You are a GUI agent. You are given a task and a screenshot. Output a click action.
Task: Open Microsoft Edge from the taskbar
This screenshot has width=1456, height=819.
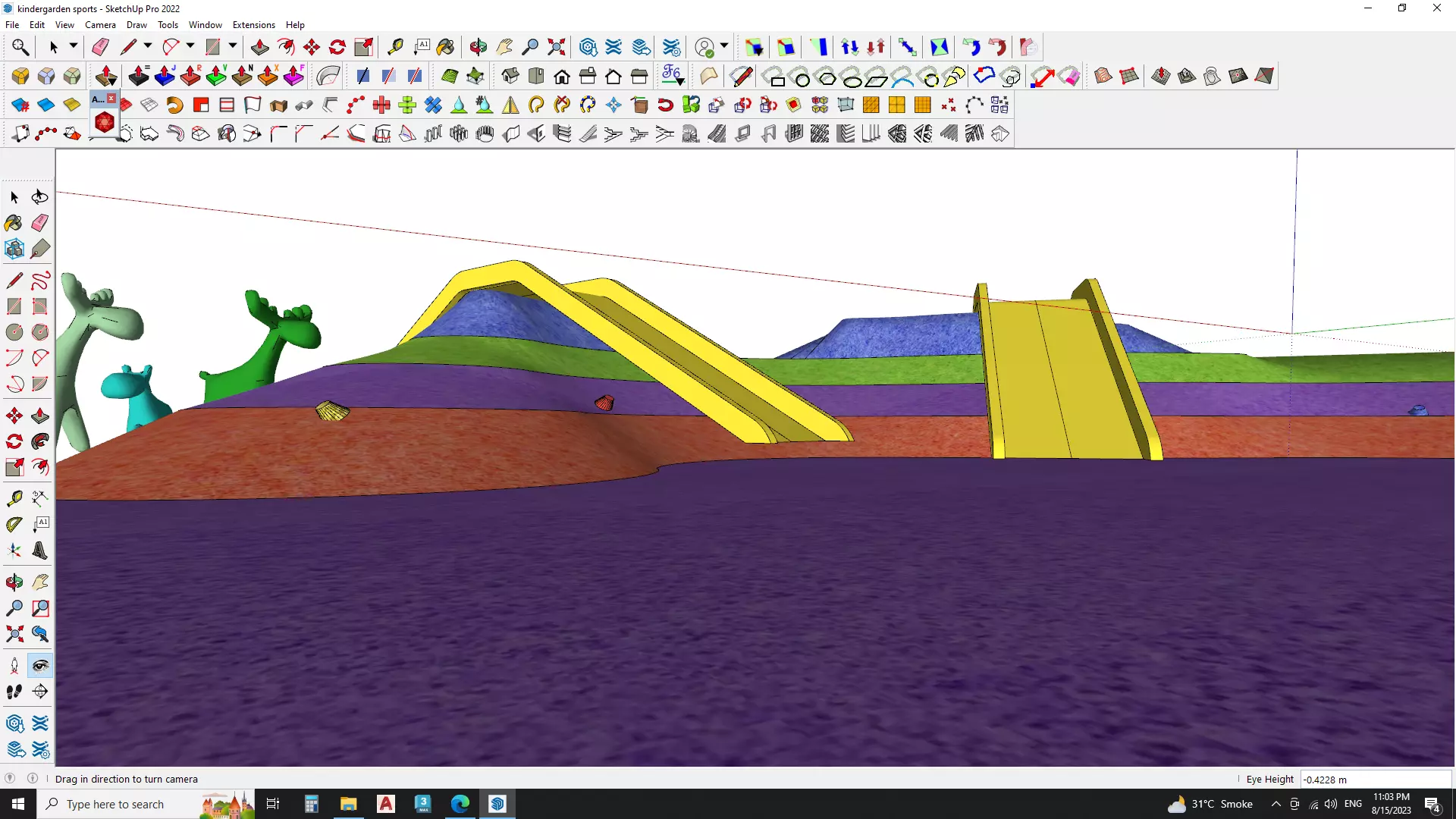click(x=460, y=804)
